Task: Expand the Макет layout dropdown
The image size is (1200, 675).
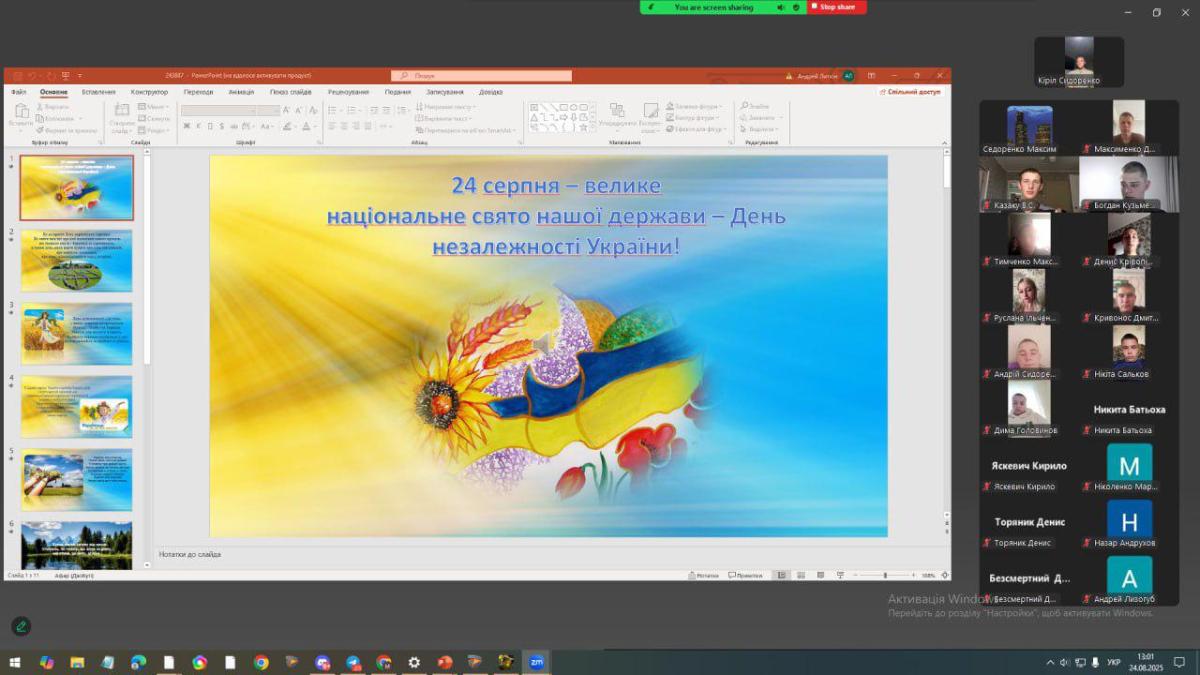Action: pos(153,106)
